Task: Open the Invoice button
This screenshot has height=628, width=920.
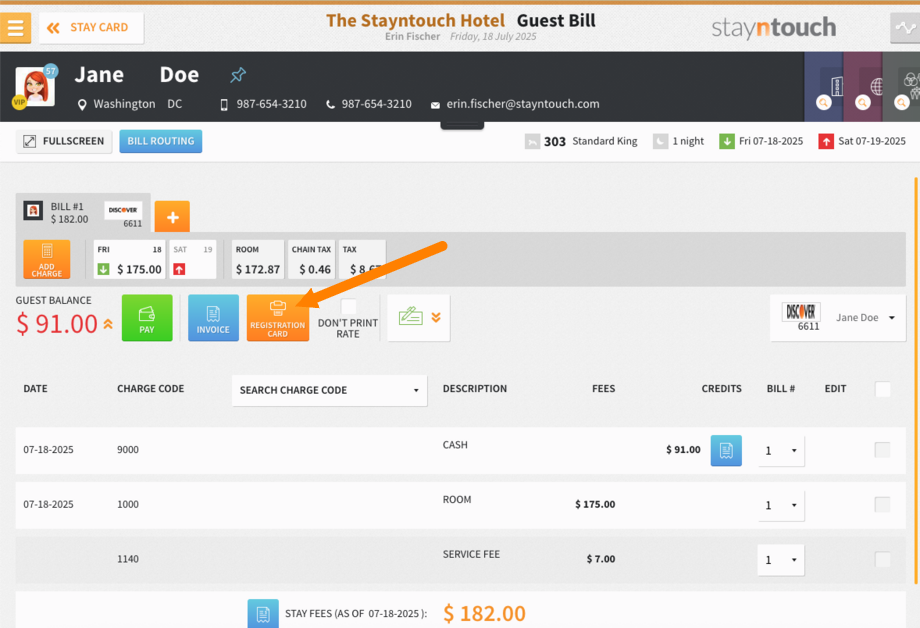Action: click(x=213, y=318)
